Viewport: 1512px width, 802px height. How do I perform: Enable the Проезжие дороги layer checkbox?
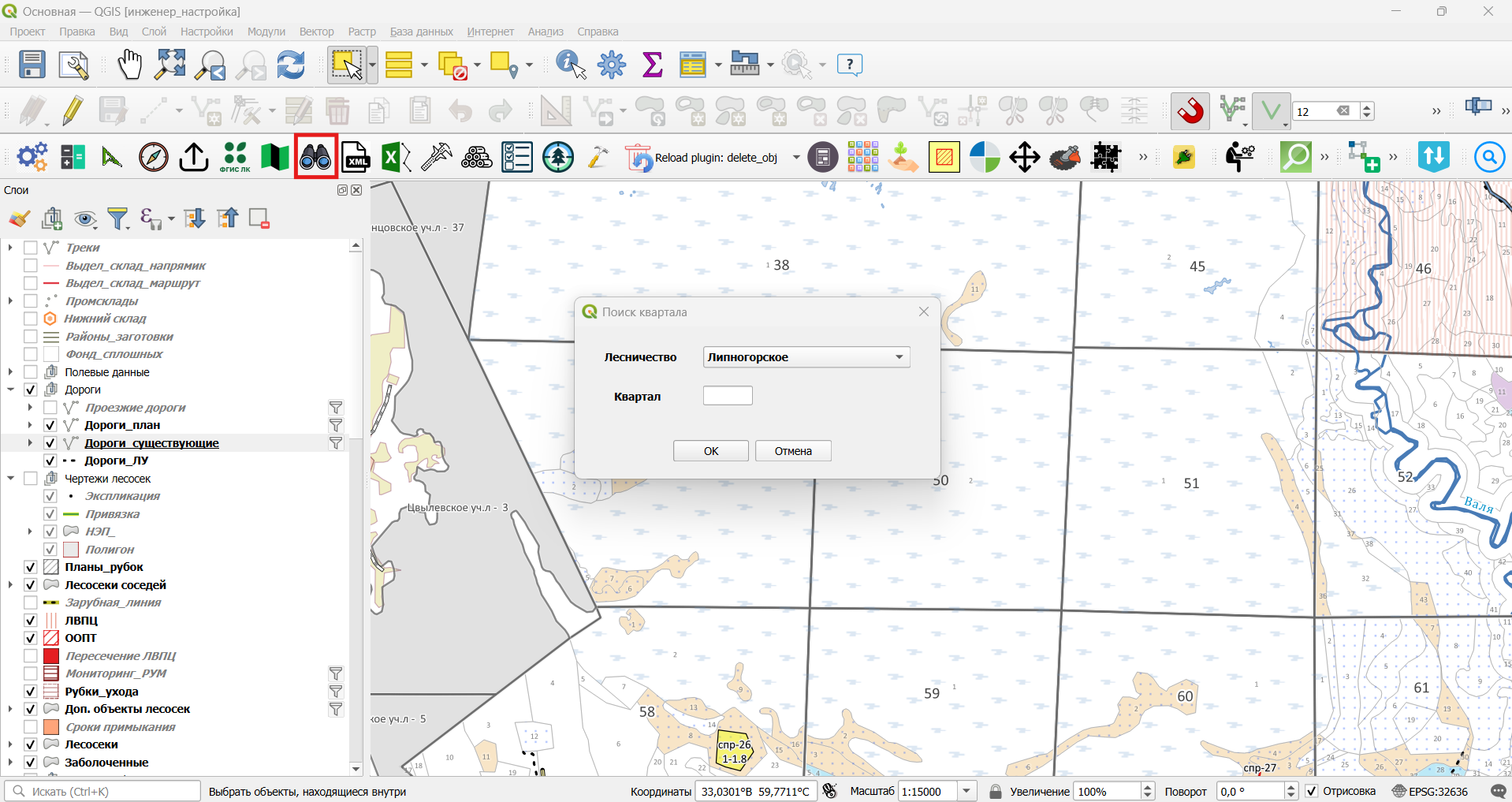pos(50,408)
